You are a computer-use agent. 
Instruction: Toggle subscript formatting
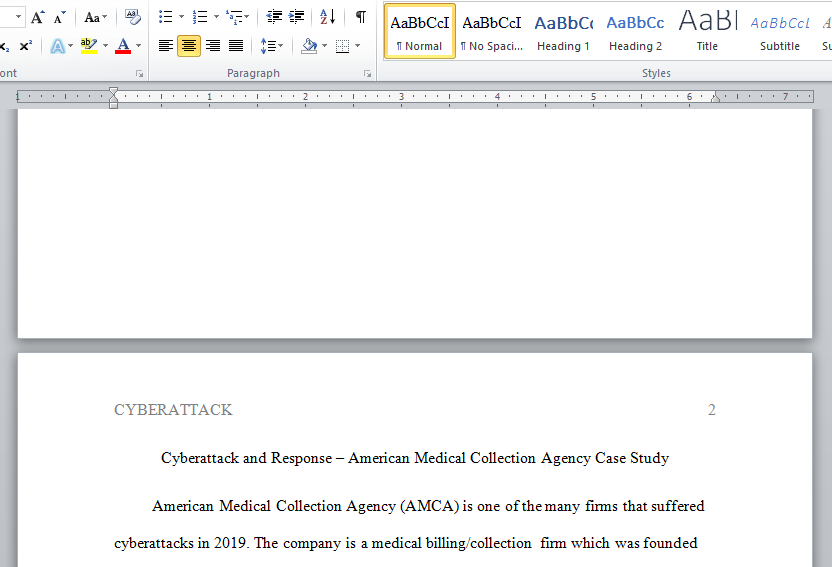click(x=5, y=46)
